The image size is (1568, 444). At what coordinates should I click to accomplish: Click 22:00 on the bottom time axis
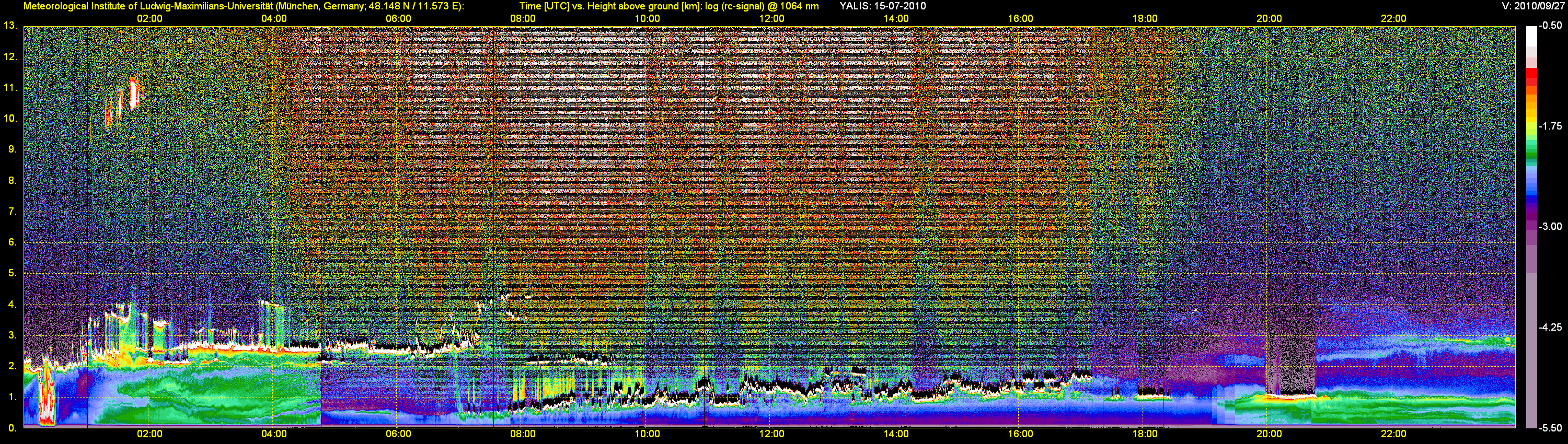[x=1393, y=434]
